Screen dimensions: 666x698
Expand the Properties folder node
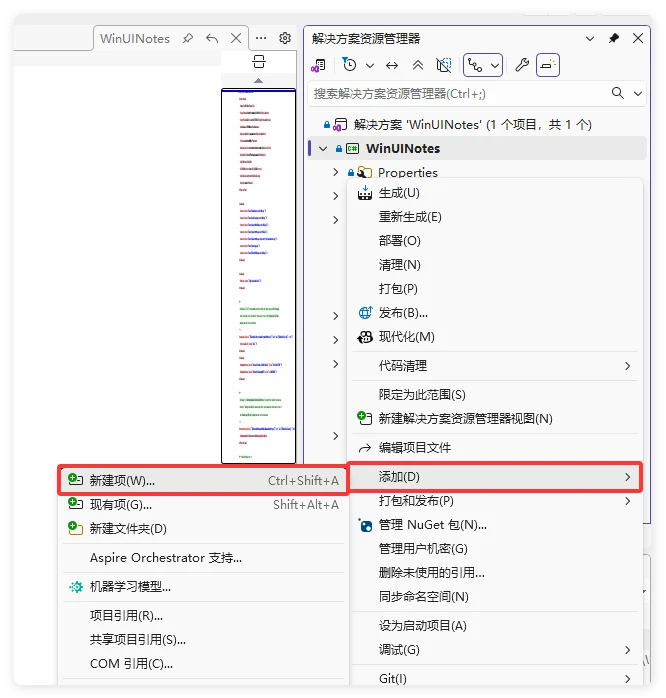[x=336, y=172]
